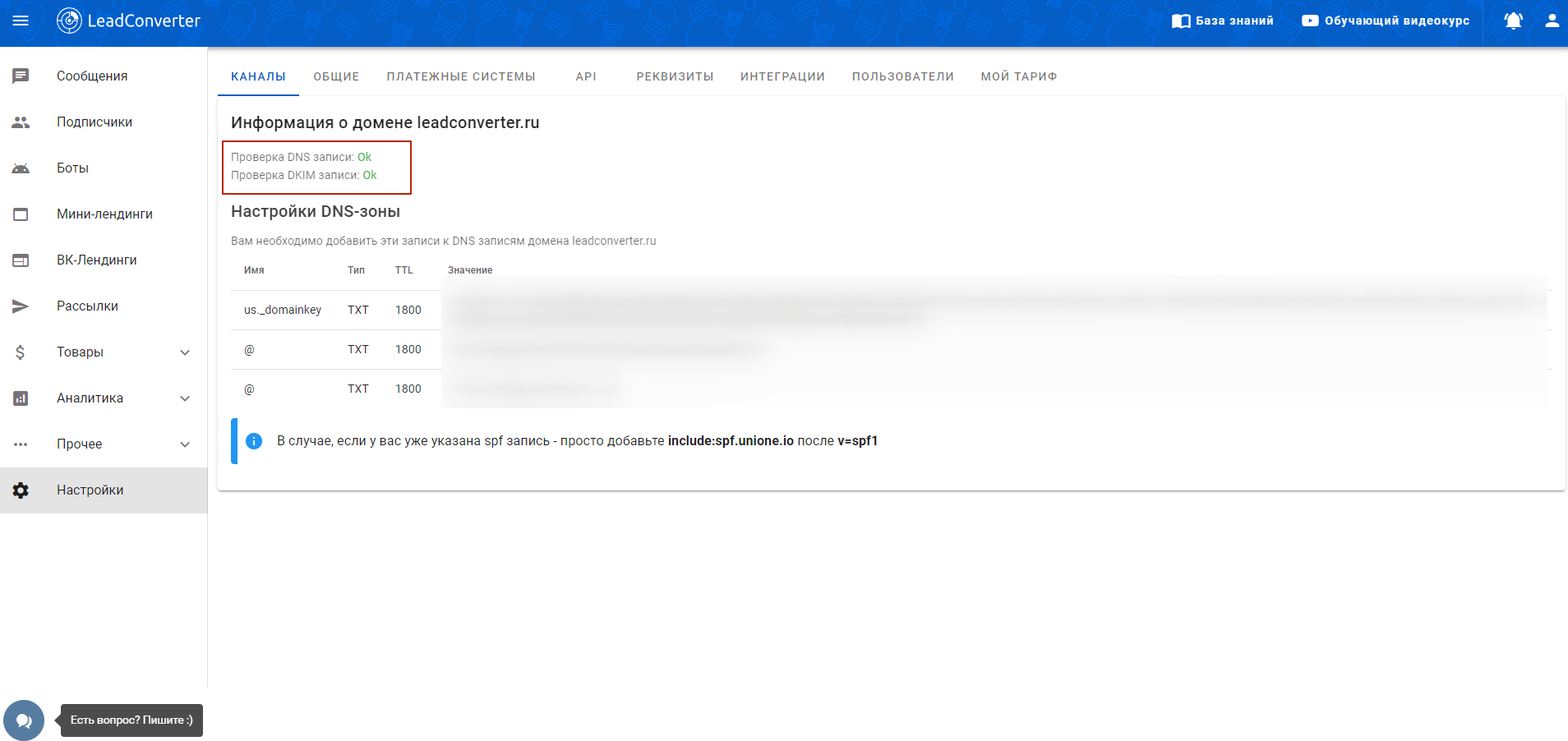This screenshot has height=741, width=1568.
Task: Expand the Прочее submenu chevron
Action: pos(185,444)
